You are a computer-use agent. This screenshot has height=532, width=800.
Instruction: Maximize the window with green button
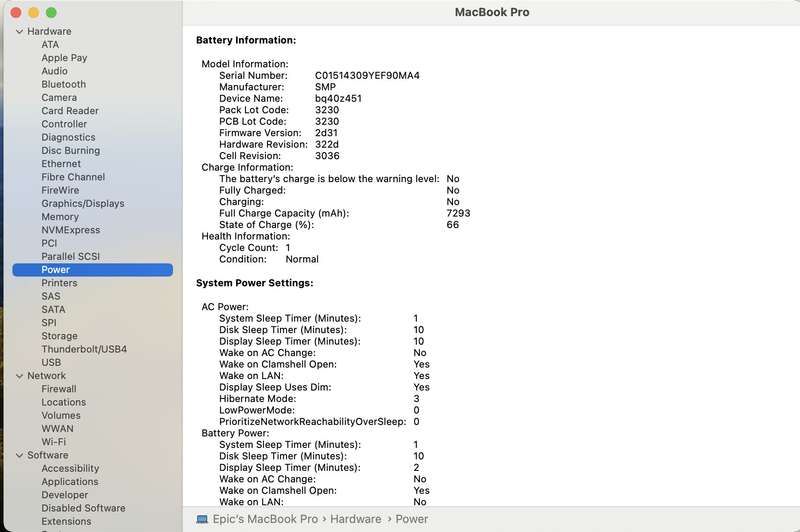tap(51, 13)
